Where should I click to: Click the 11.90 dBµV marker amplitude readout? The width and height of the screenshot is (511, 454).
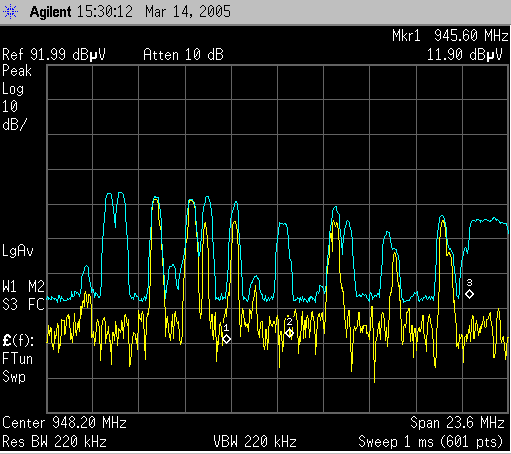click(x=464, y=54)
